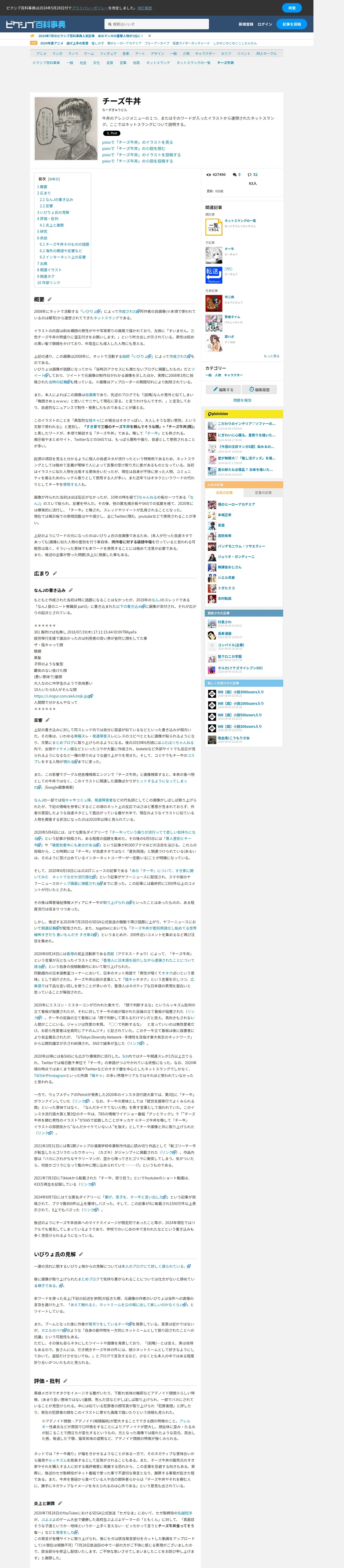This screenshot has width=344, height=1568.
Task: Click the 記事を投稿 button
Action: (x=292, y=24)
